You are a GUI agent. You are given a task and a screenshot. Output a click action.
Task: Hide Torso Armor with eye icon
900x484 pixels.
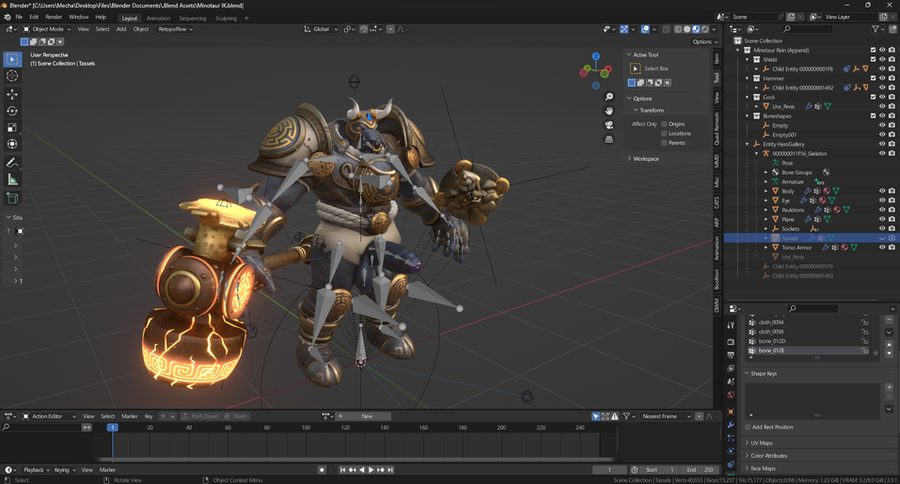[882, 247]
